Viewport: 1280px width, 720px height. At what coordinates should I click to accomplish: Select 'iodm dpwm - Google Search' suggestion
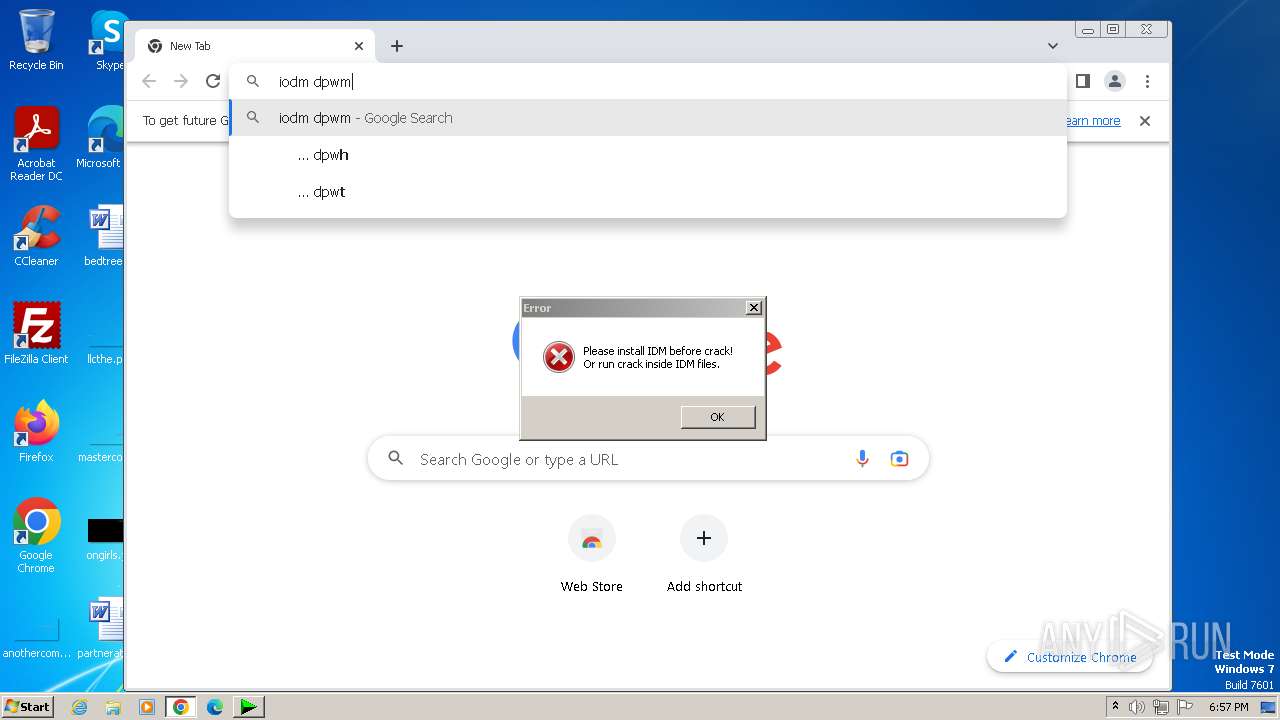(x=648, y=118)
